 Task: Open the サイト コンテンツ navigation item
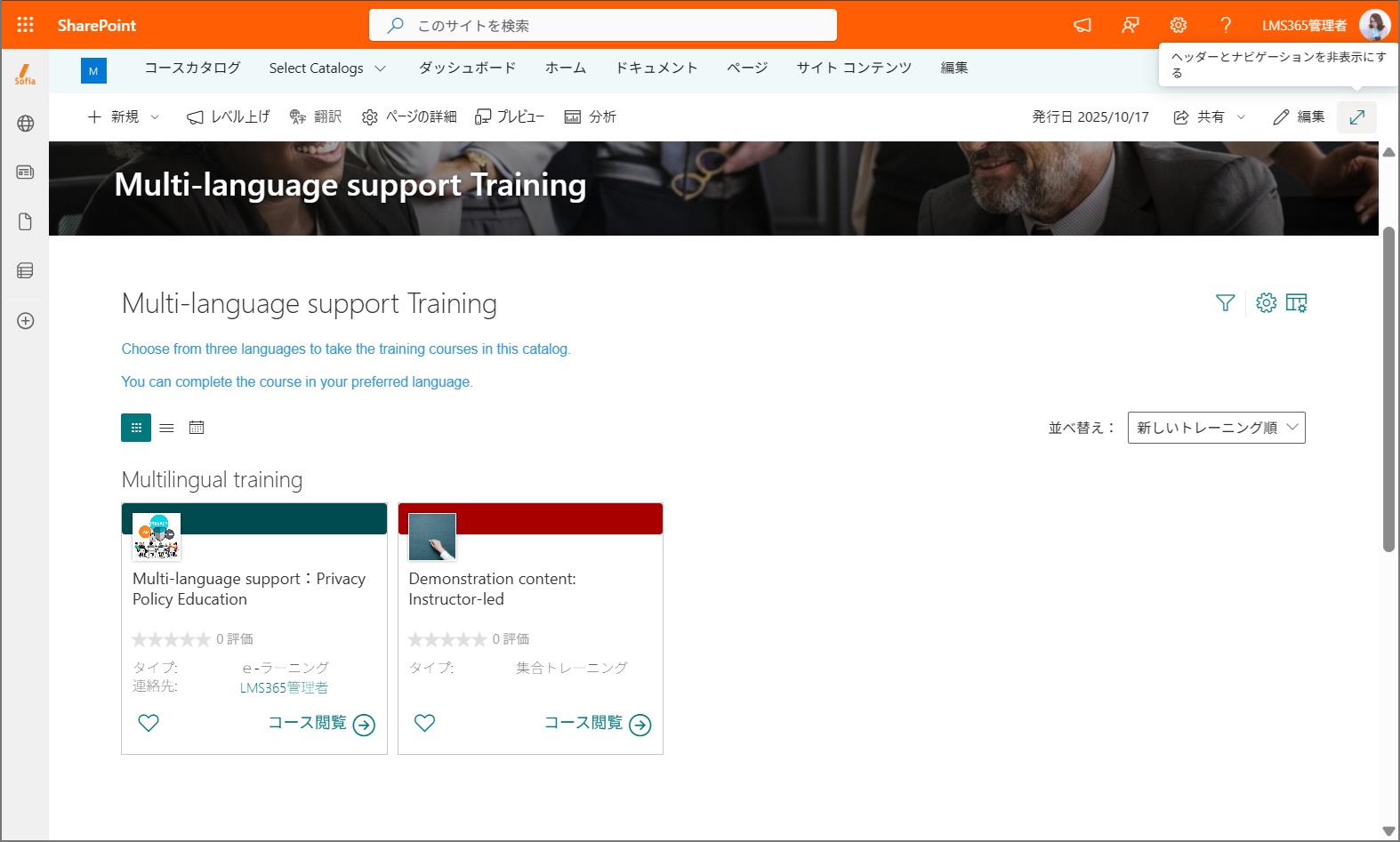pos(854,68)
